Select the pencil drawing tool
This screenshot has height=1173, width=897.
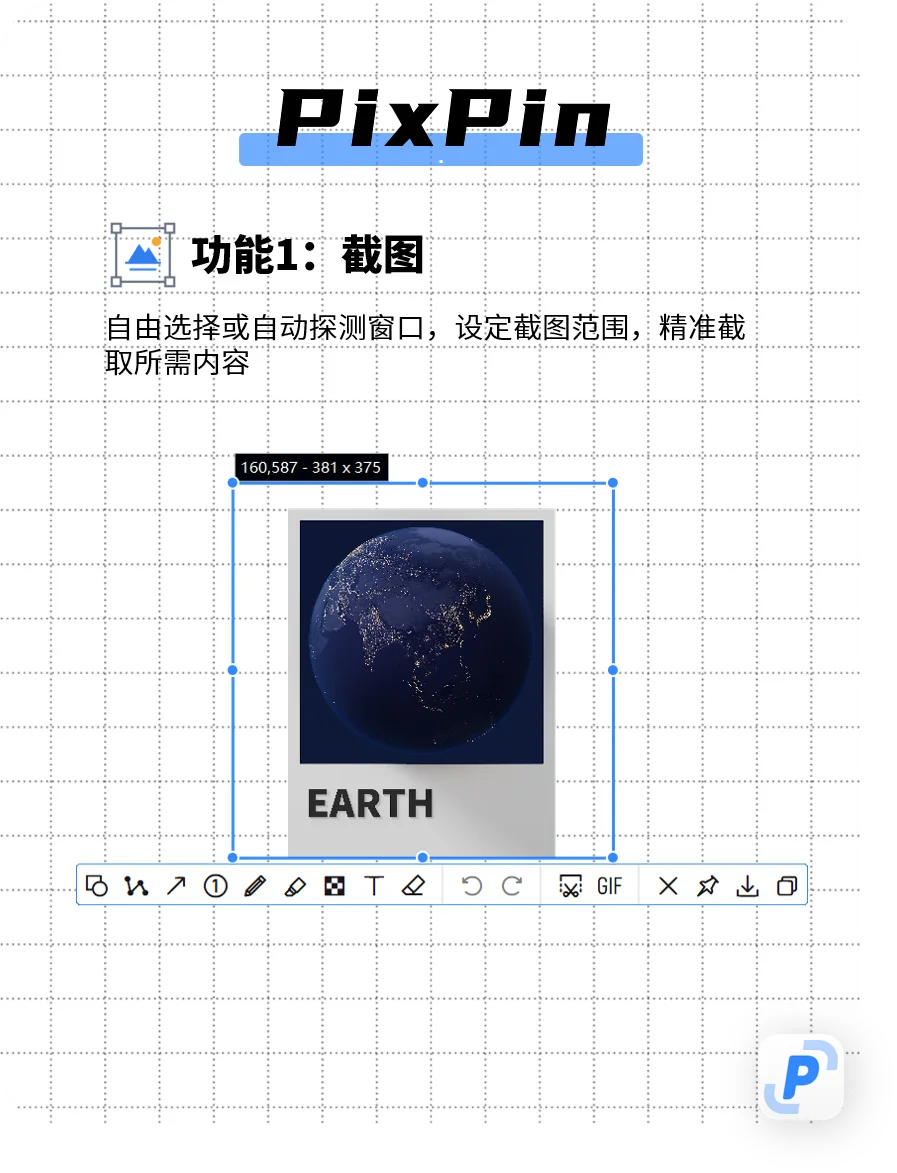click(x=255, y=885)
